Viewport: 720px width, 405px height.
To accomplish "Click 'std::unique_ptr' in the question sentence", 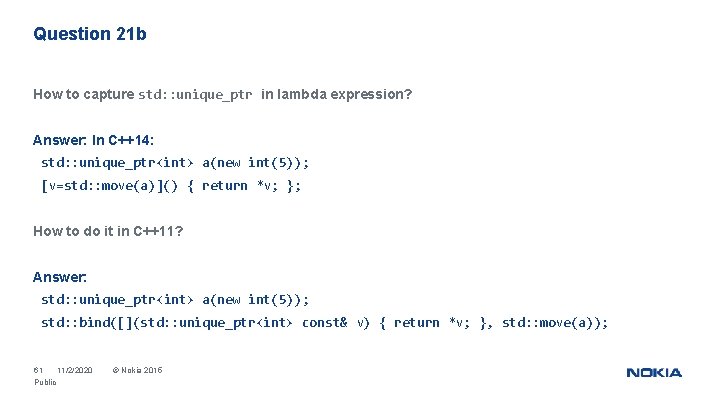I will 195,95.
